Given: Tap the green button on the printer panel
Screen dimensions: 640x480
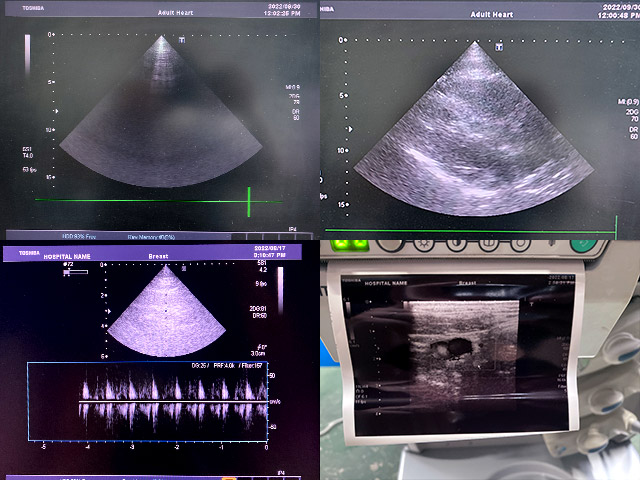Looking at the screenshot, I should [x=583, y=246].
